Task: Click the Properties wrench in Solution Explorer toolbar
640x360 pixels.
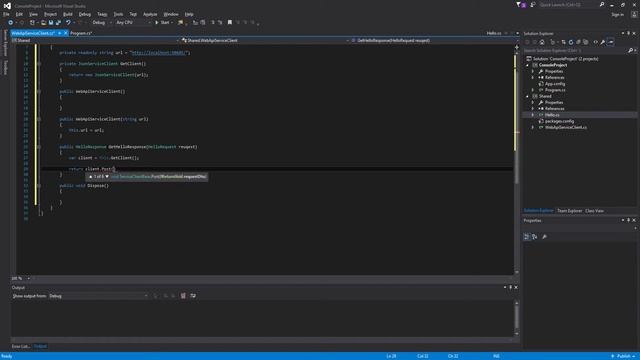Action: 603,42
